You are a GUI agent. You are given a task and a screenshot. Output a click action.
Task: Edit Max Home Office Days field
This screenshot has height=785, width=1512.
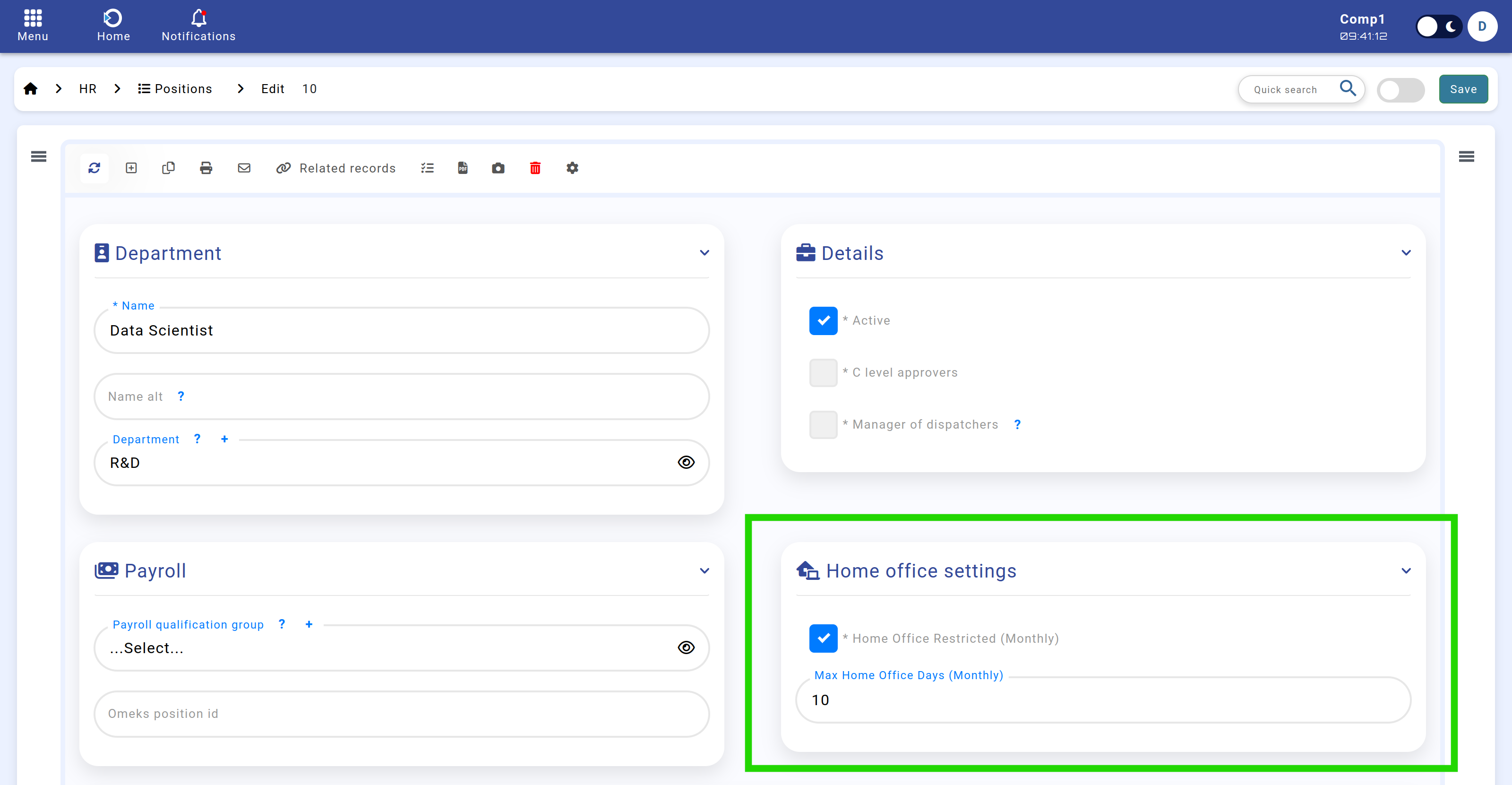(1103, 700)
